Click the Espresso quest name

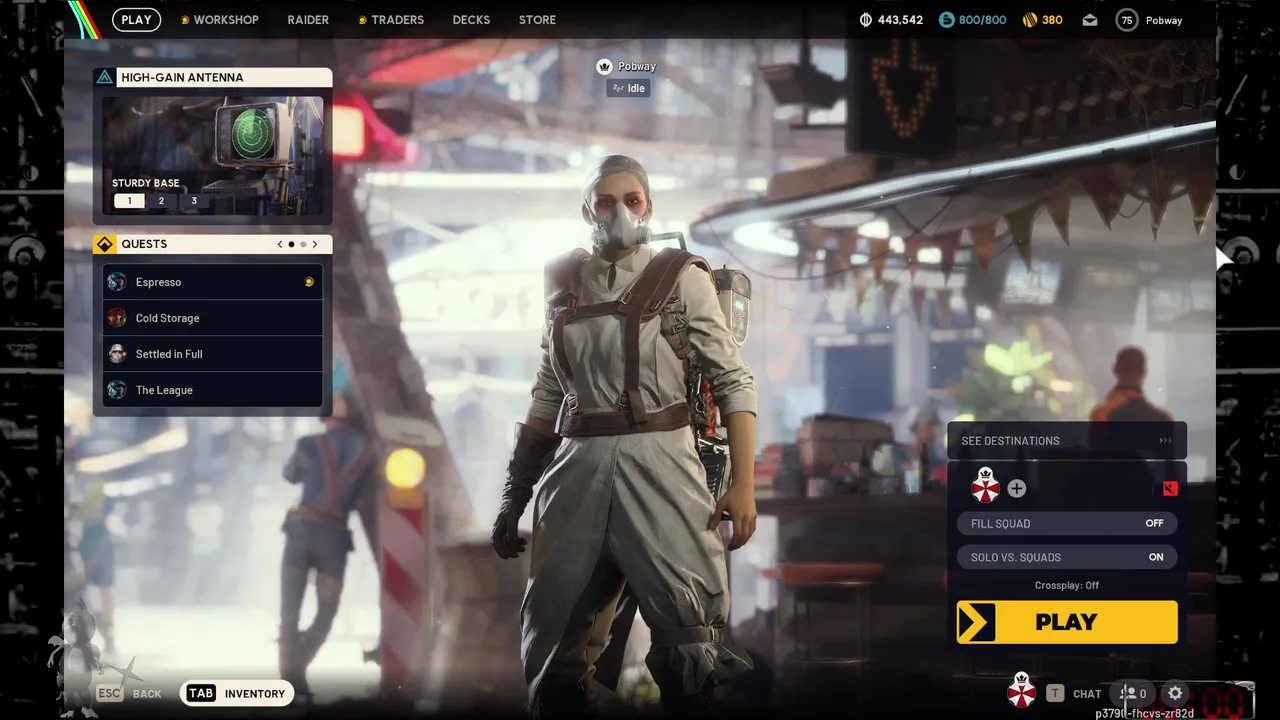(158, 282)
